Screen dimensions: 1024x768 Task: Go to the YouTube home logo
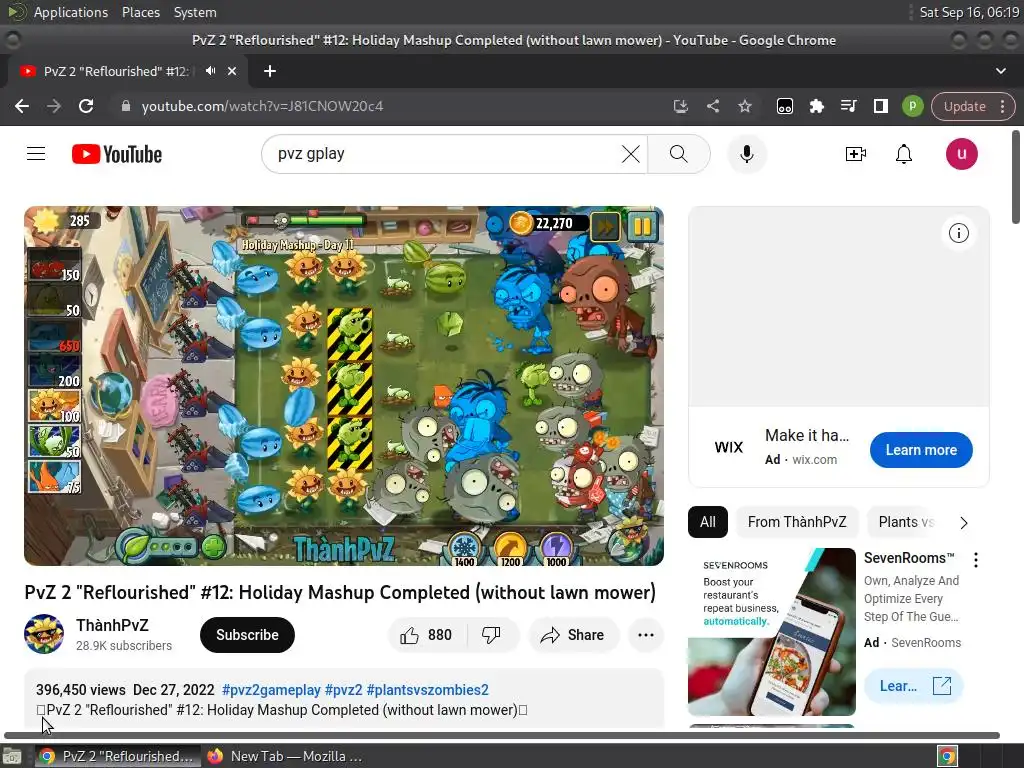coord(117,155)
